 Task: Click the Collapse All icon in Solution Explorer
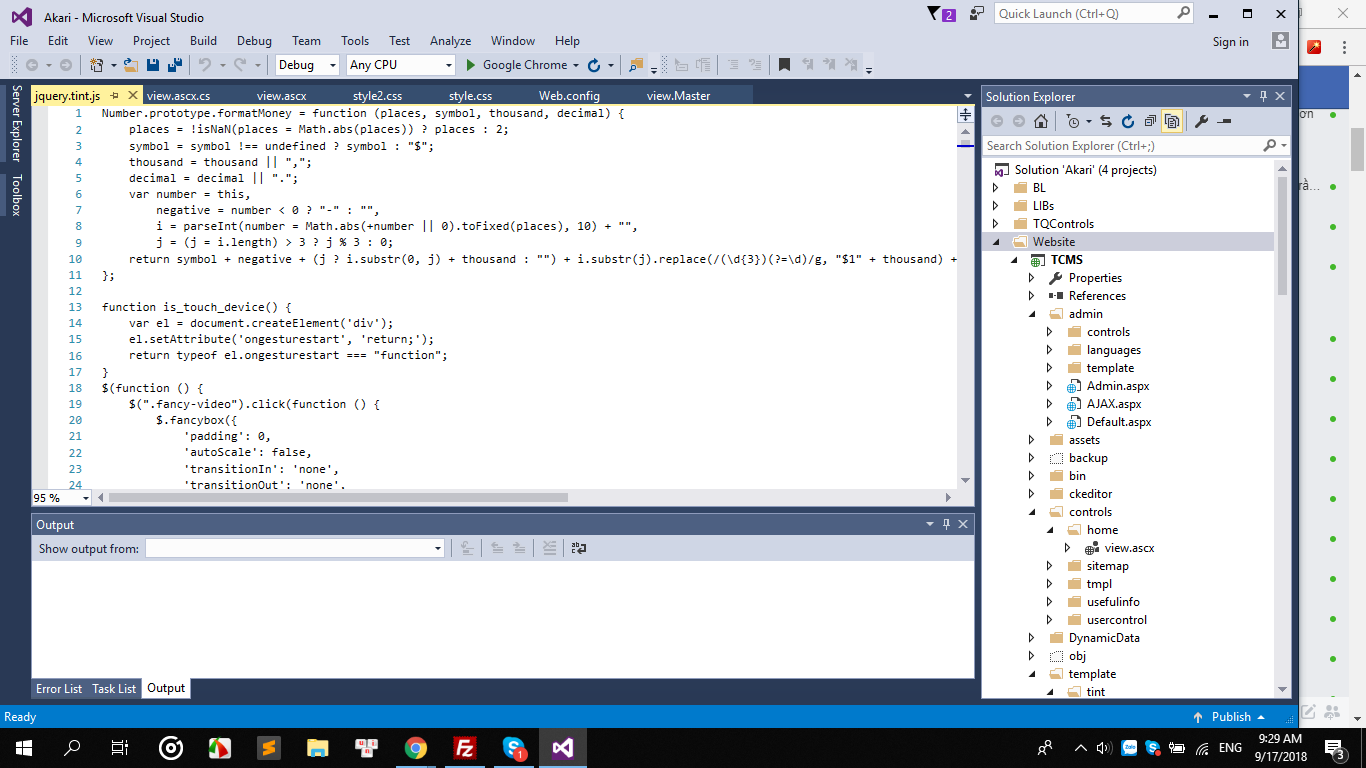[1150, 121]
